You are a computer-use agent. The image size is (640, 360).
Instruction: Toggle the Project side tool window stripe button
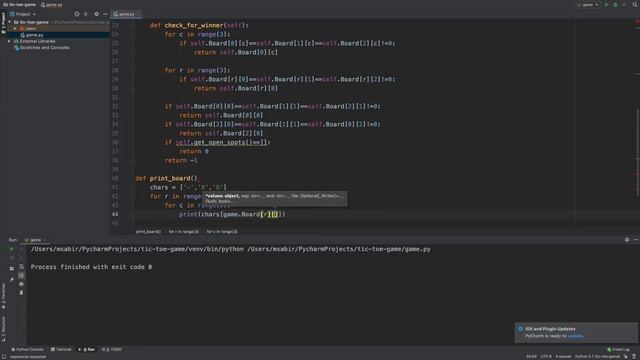(3, 24)
